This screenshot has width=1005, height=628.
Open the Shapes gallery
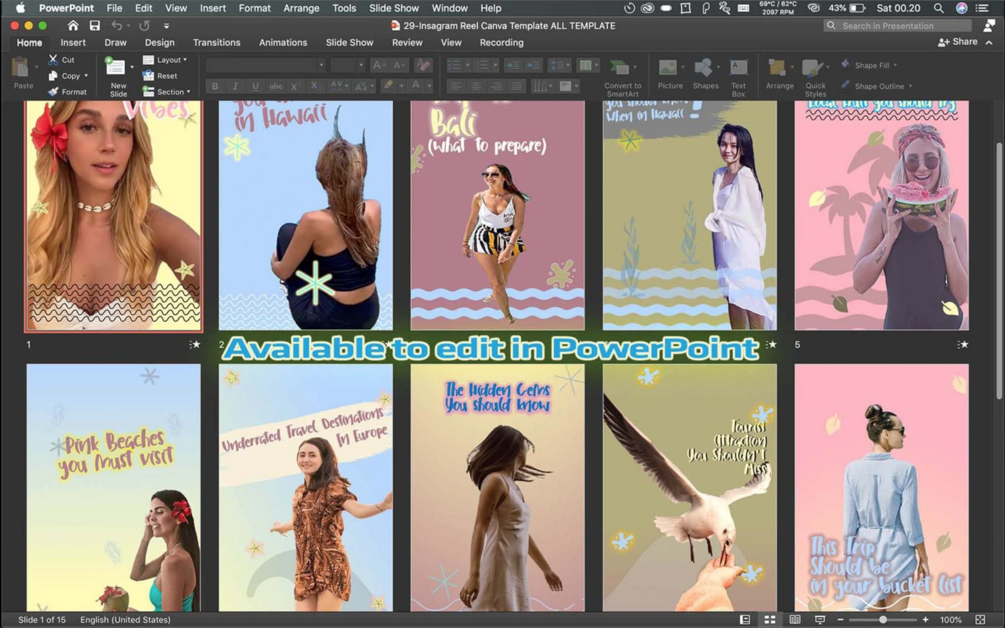point(705,74)
